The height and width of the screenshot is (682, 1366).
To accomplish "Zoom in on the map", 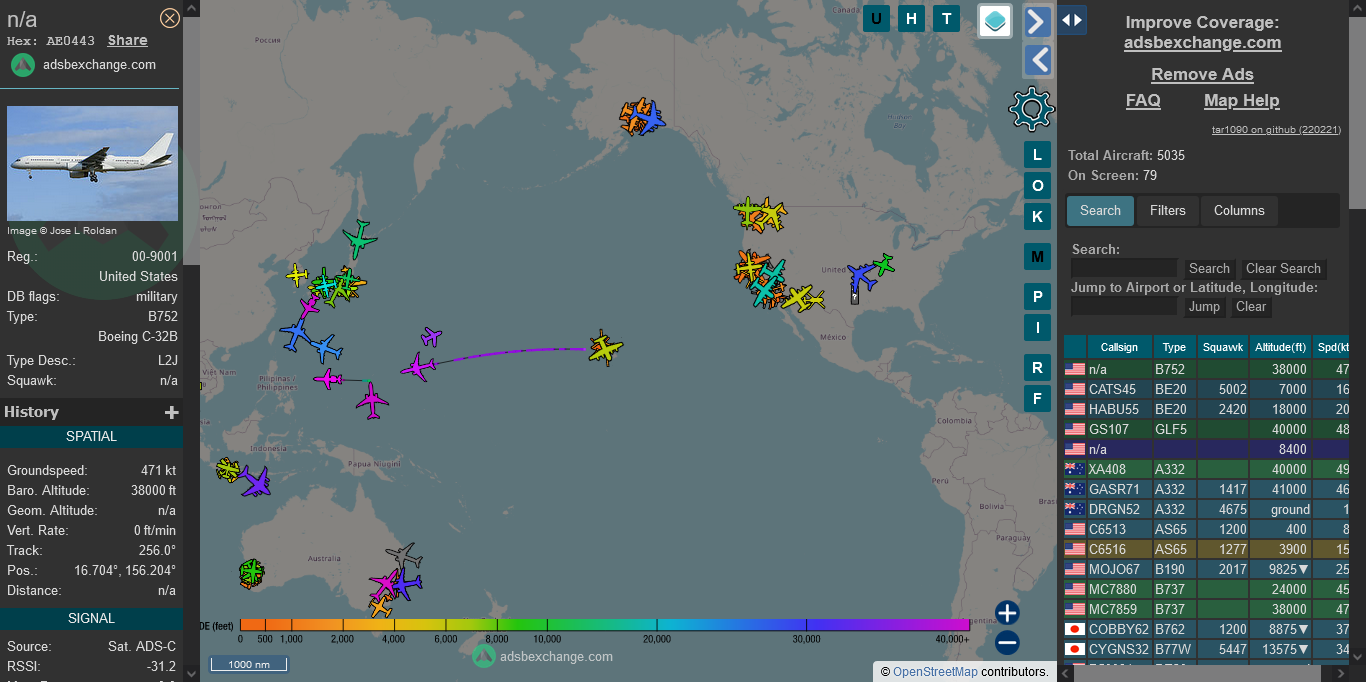I will coord(1007,613).
